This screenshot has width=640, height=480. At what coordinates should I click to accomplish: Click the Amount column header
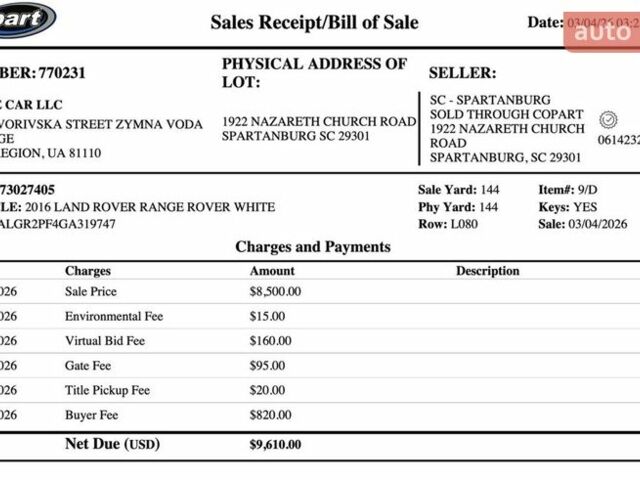(272, 271)
